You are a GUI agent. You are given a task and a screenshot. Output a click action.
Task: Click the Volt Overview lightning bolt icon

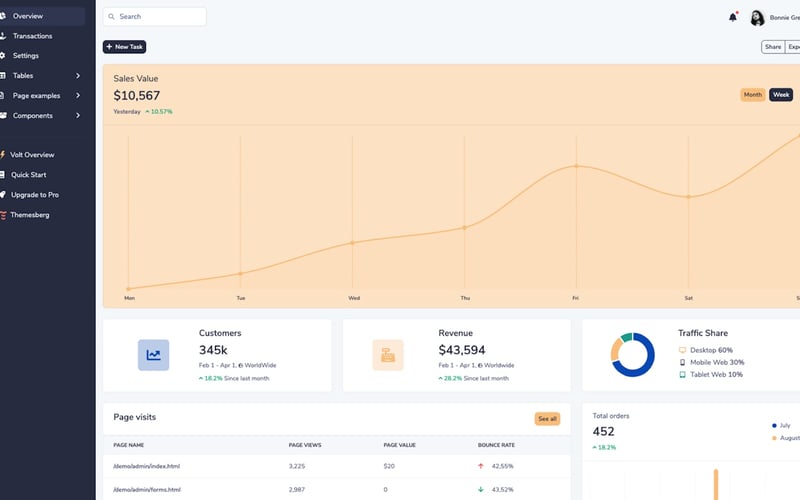(x=3, y=155)
